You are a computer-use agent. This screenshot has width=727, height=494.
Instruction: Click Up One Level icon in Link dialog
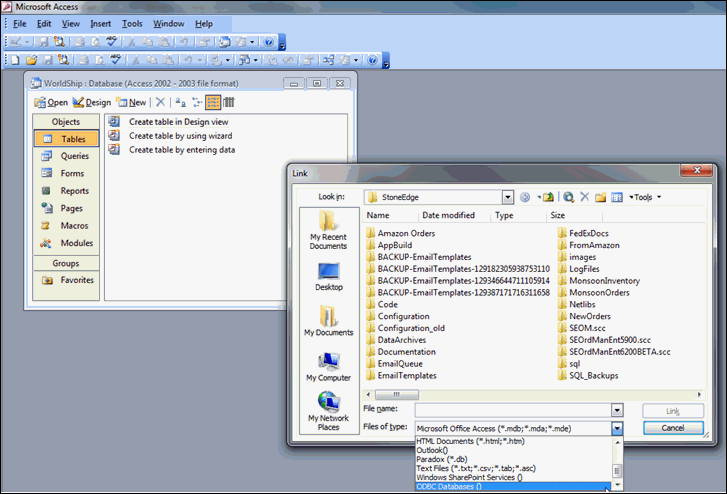tap(548, 197)
